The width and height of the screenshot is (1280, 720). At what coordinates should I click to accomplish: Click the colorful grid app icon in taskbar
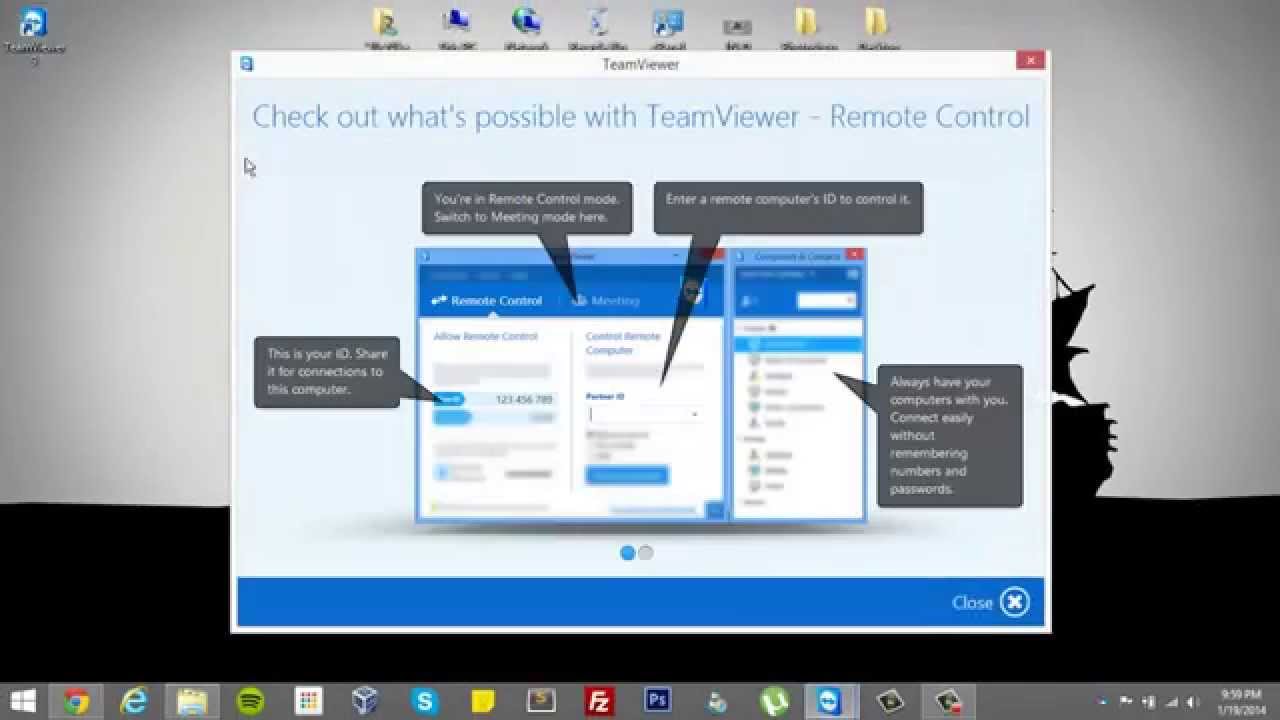(308, 701)
